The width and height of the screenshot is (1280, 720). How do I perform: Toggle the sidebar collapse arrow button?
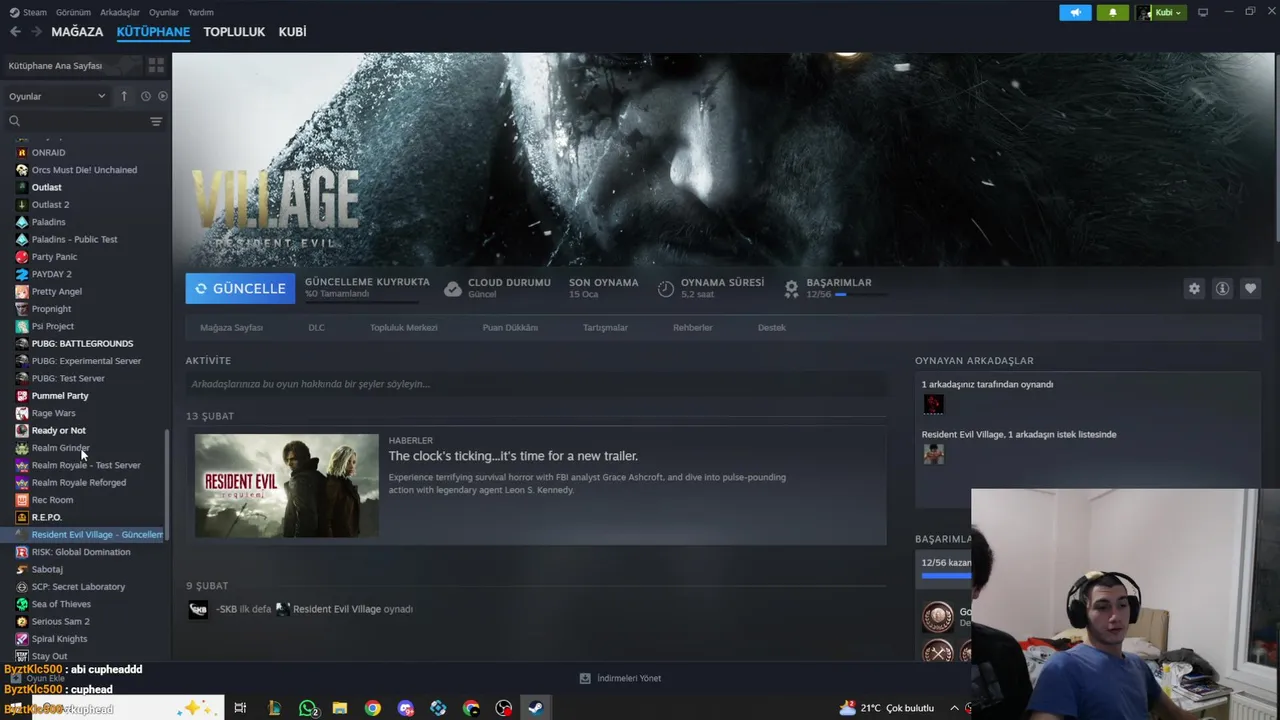point(124,96)
